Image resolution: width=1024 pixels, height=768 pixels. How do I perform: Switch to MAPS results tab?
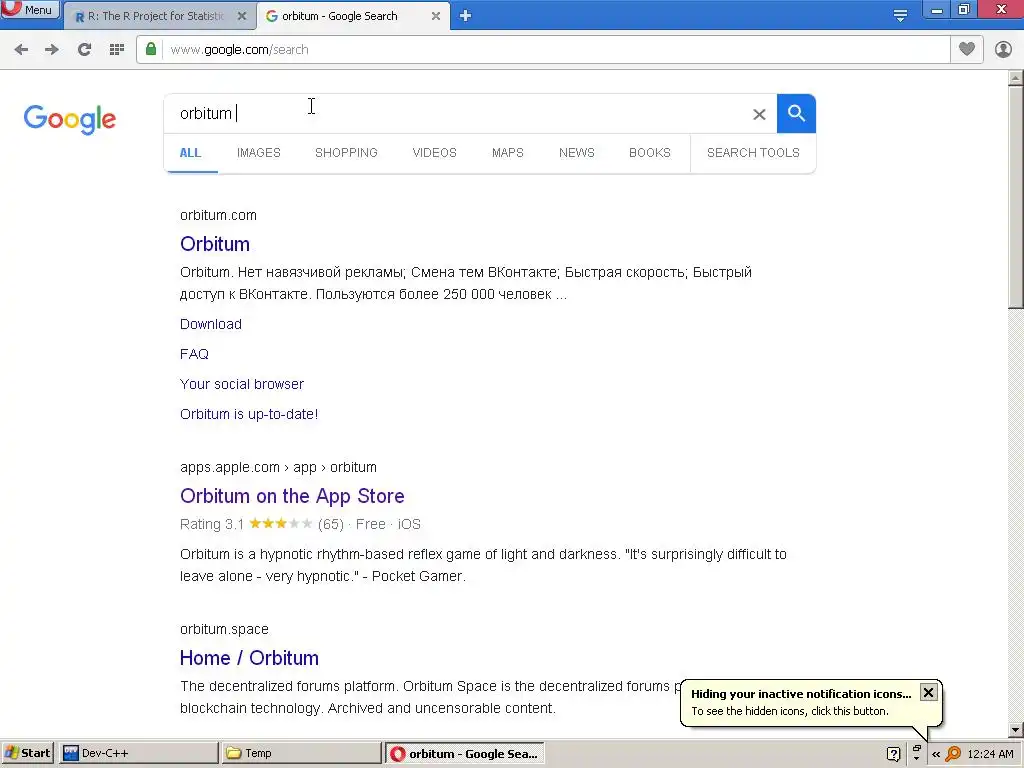(x=507, y=153)
